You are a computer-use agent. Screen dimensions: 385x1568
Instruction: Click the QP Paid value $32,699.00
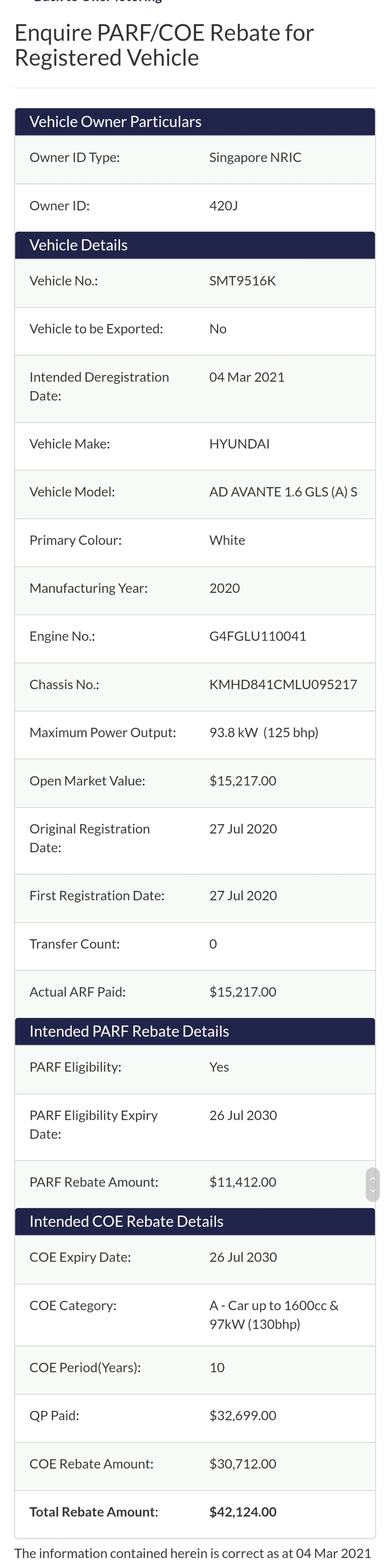point(243,1415)
